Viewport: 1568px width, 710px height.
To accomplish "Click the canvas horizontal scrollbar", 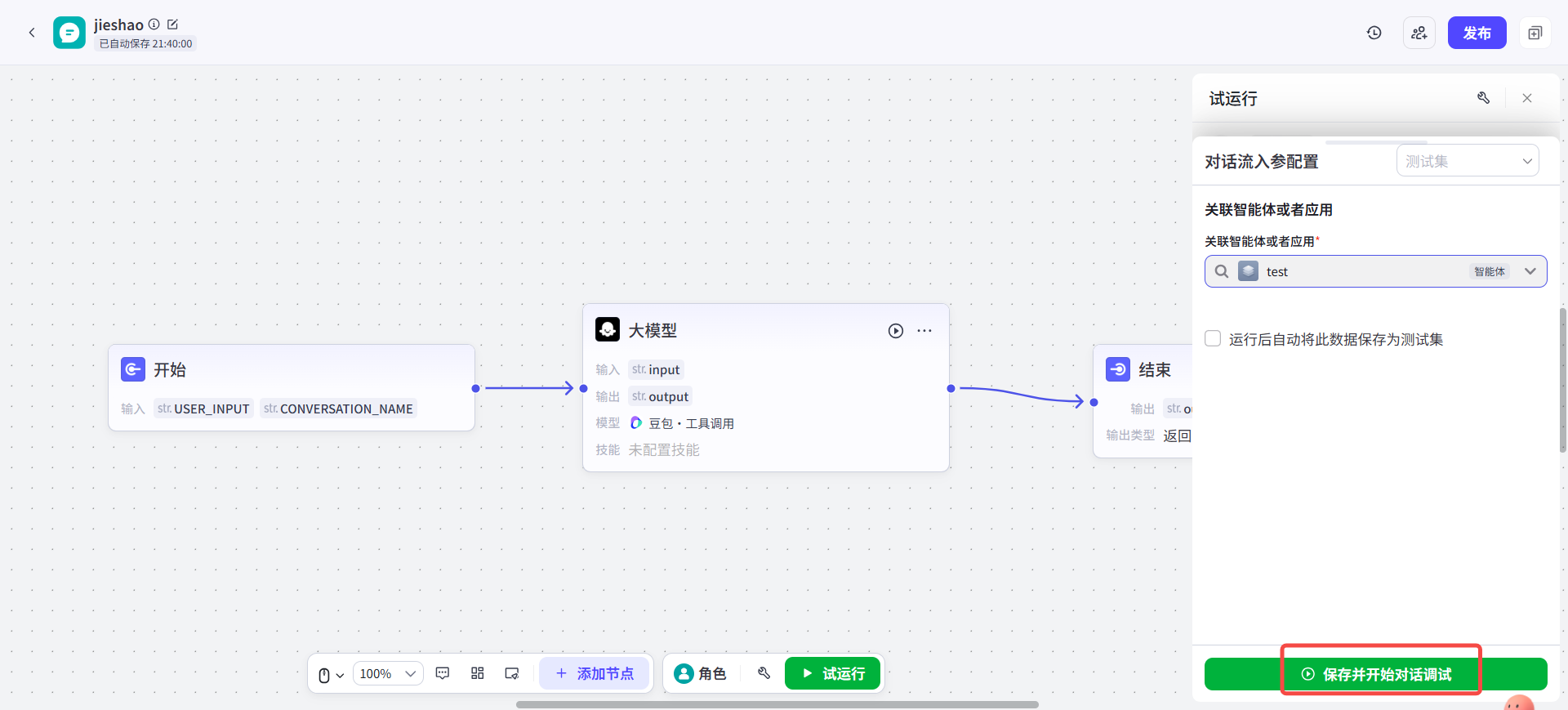I will tap(777, 704).
